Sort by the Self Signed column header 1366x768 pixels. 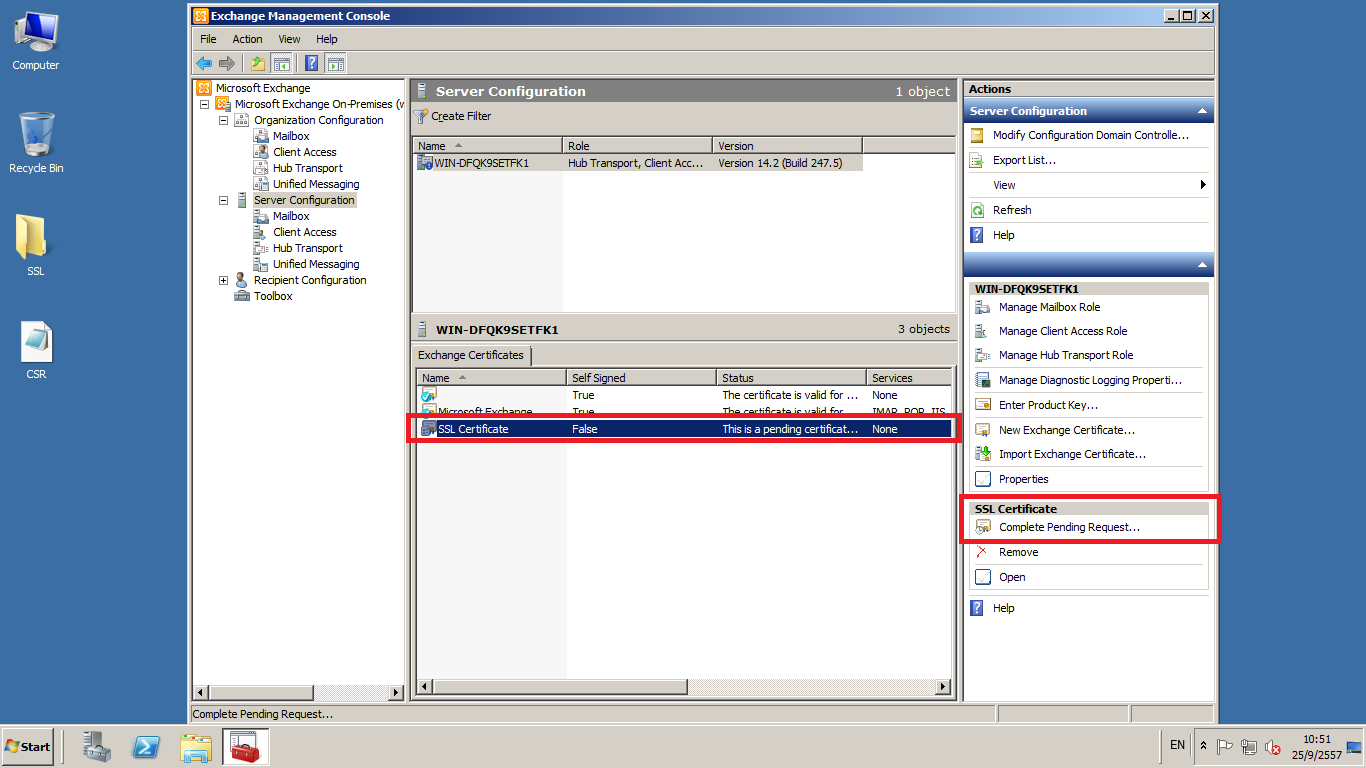[640, 378]
